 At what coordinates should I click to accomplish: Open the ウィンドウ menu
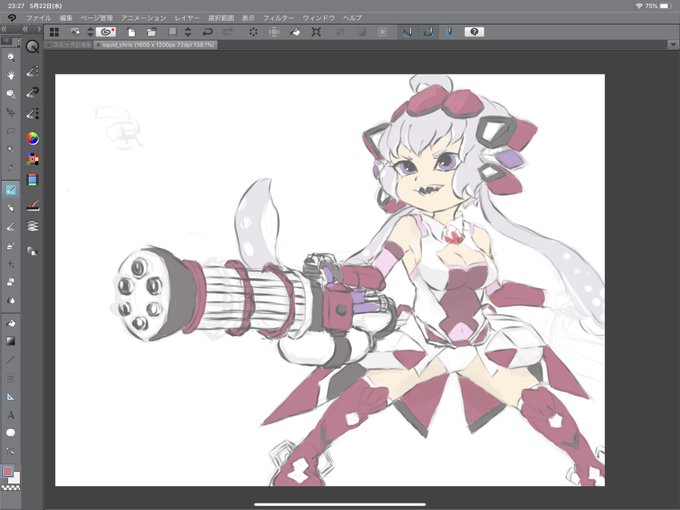click(319, 18)
